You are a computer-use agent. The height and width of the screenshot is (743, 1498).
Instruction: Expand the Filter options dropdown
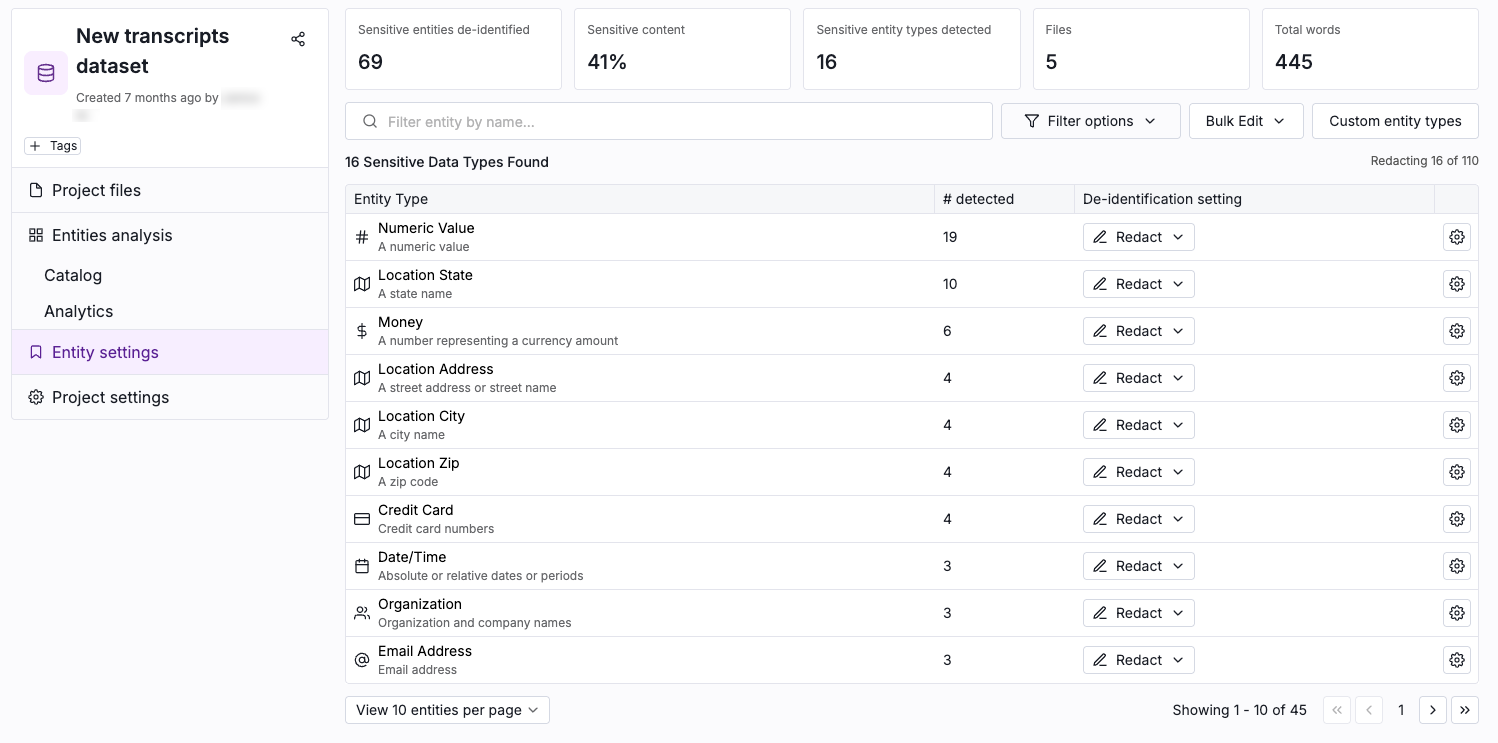click(1090, 121)
